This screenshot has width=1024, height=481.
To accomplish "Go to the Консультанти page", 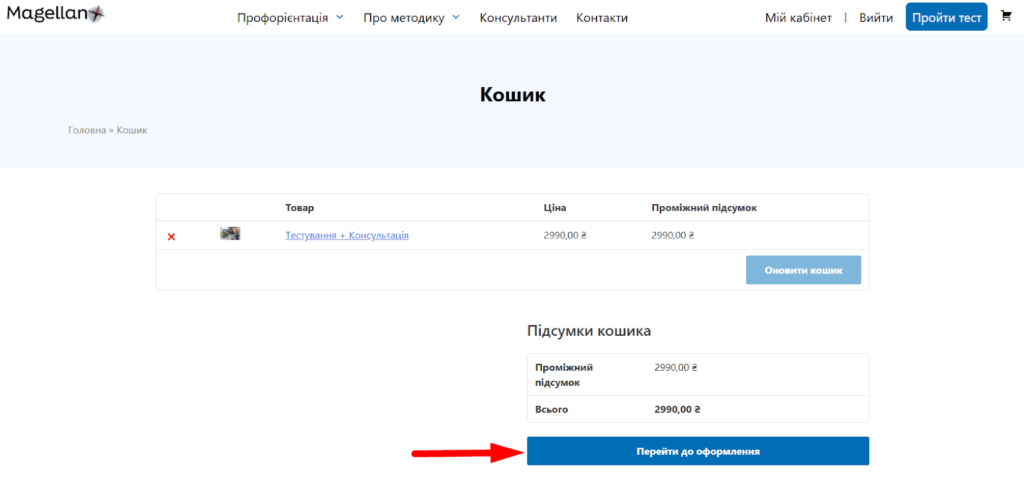I will 518,18.
